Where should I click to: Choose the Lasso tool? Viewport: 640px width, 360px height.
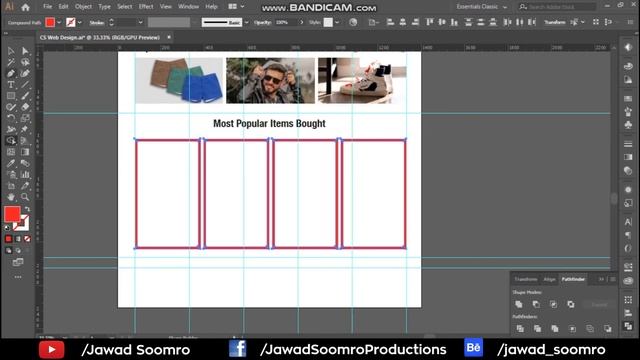[25, 62]
